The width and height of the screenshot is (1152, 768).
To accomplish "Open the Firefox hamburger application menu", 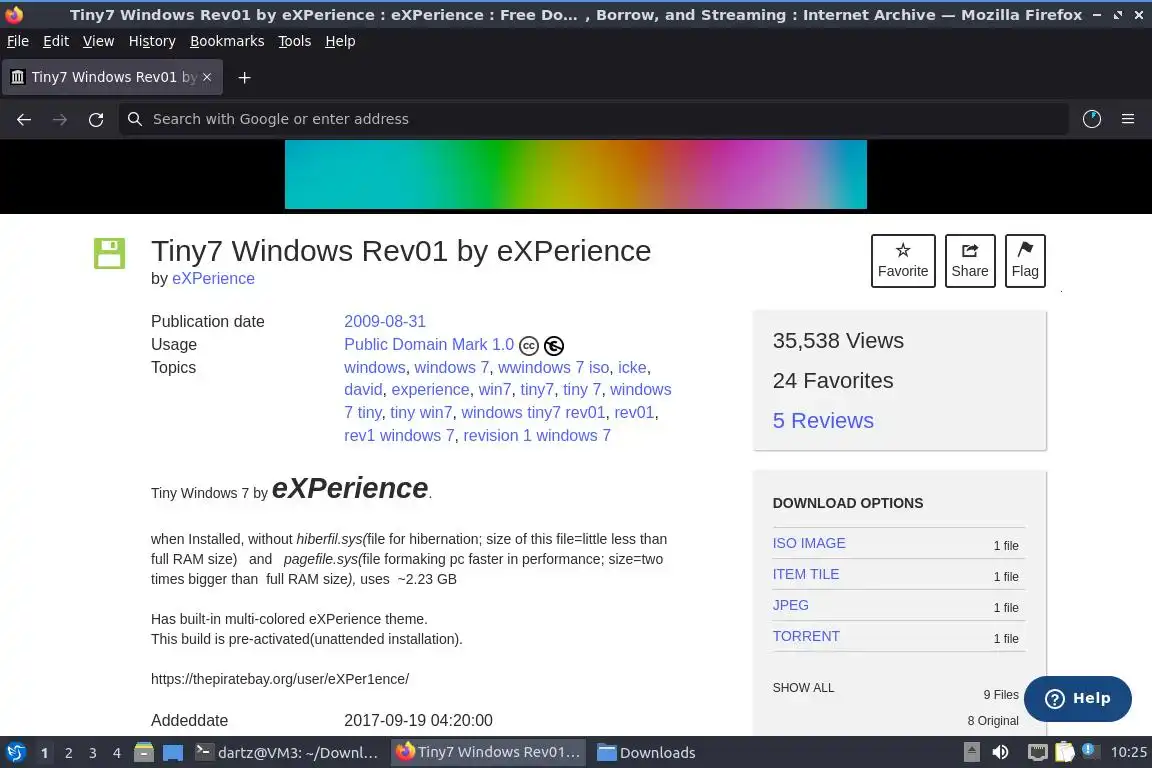I will 1128,119.
